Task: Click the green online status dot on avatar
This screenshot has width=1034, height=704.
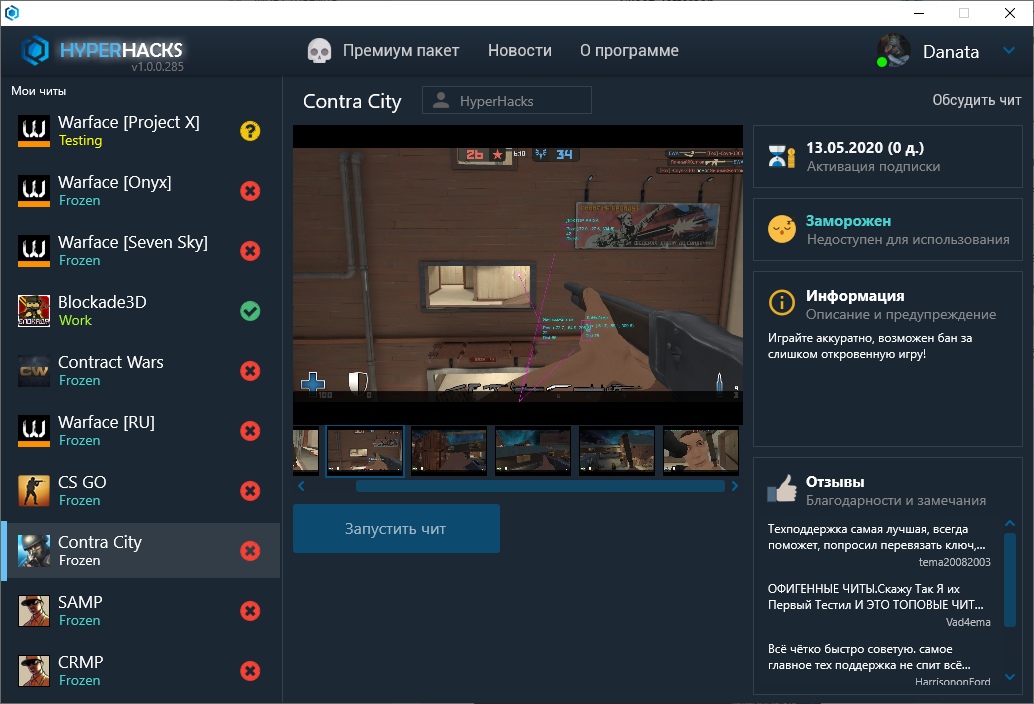Action: pyautogui.click(x=882, y=62)
